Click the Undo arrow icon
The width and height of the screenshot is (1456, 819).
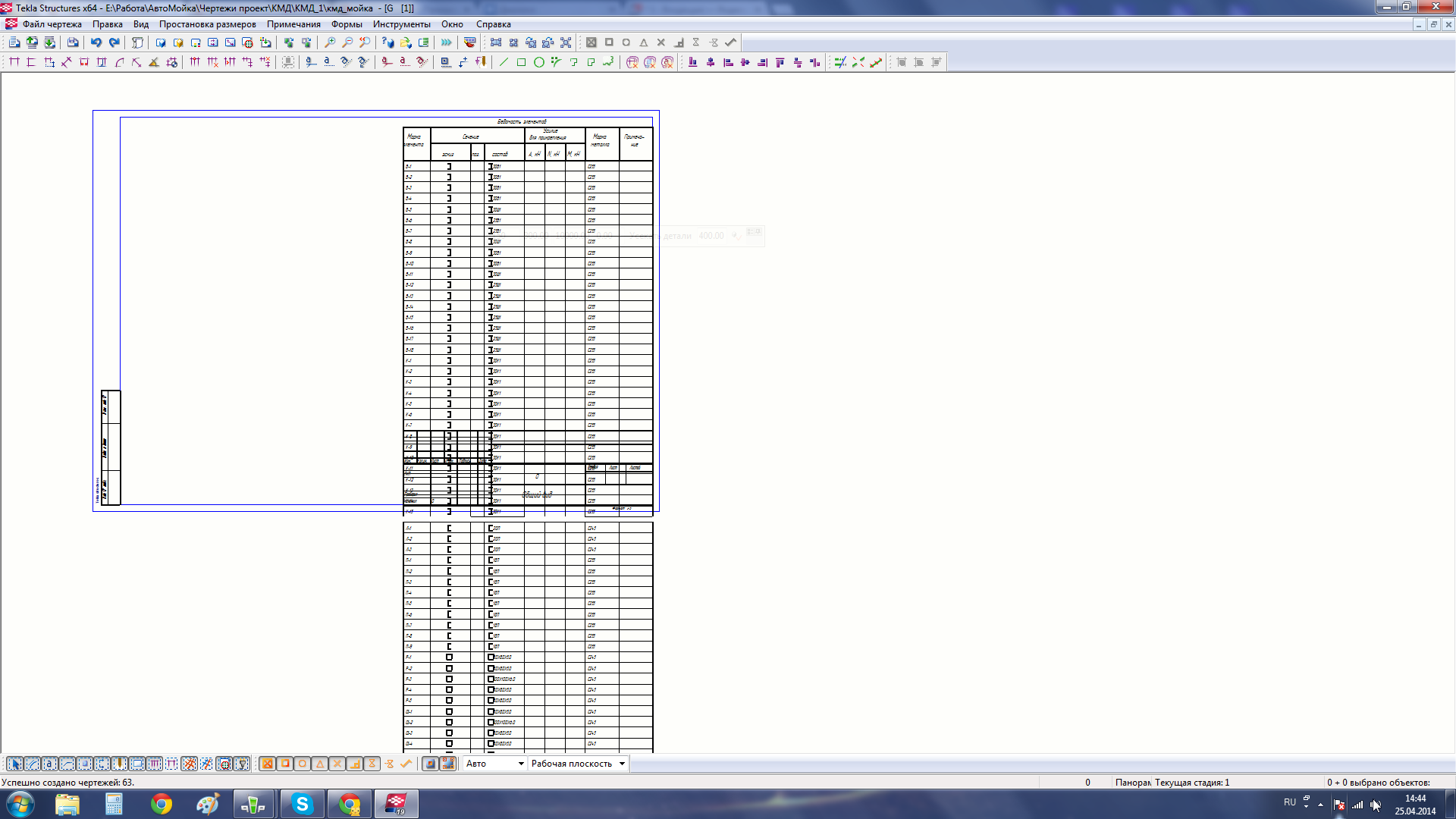[96, 42]
